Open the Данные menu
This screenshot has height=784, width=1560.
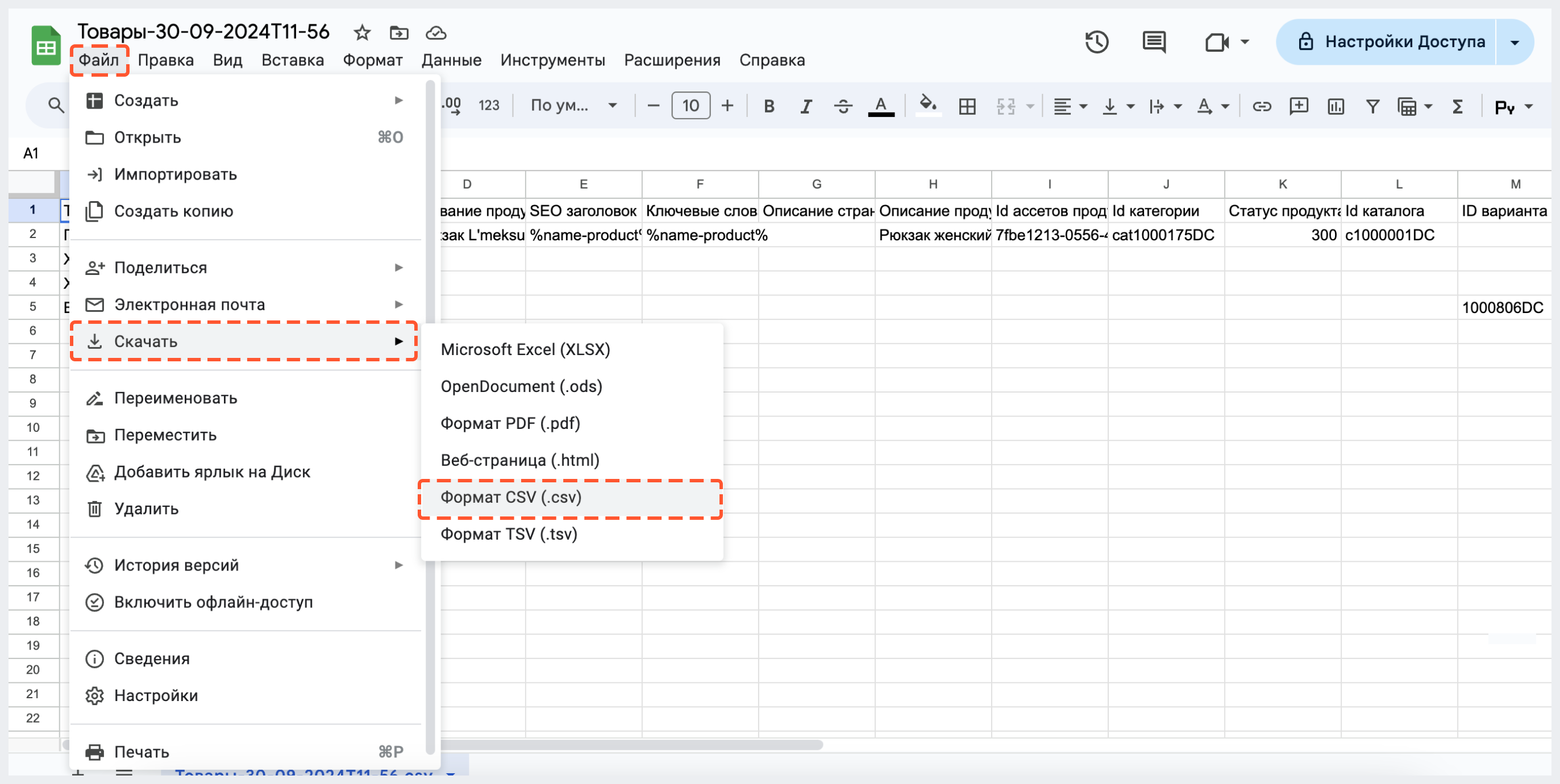click(451, 60)
